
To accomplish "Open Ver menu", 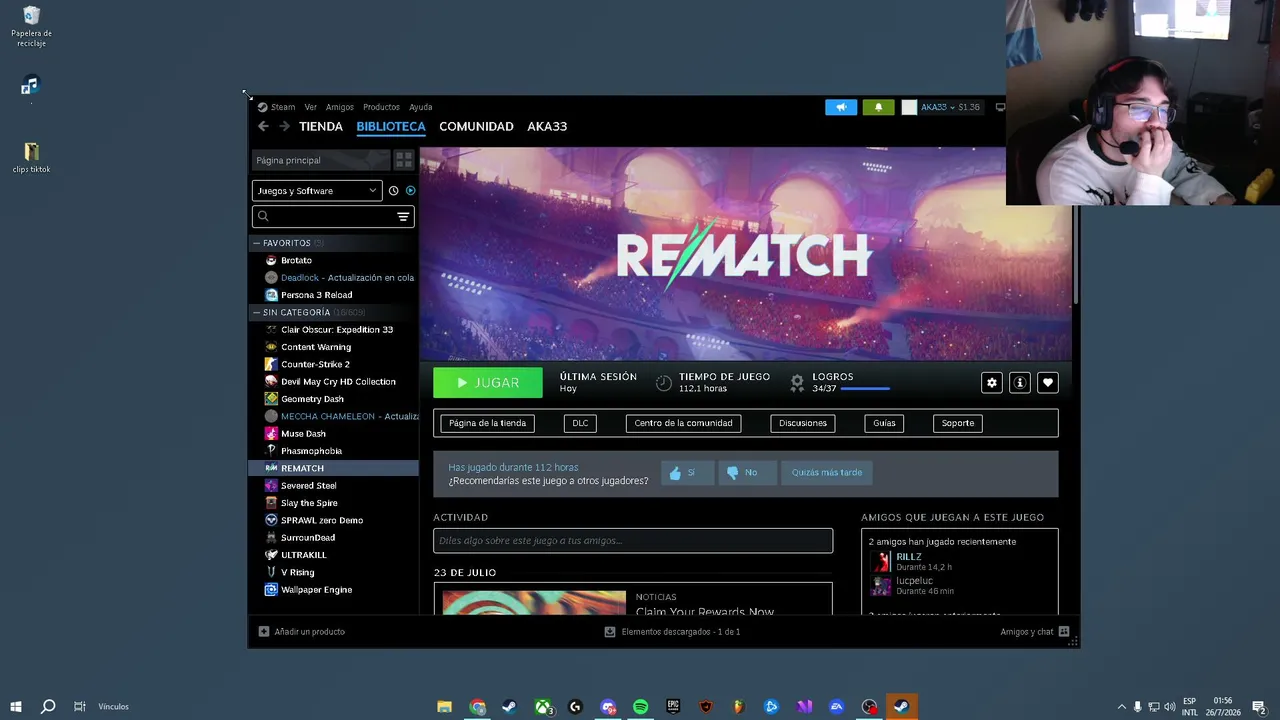I will point(310,107).
